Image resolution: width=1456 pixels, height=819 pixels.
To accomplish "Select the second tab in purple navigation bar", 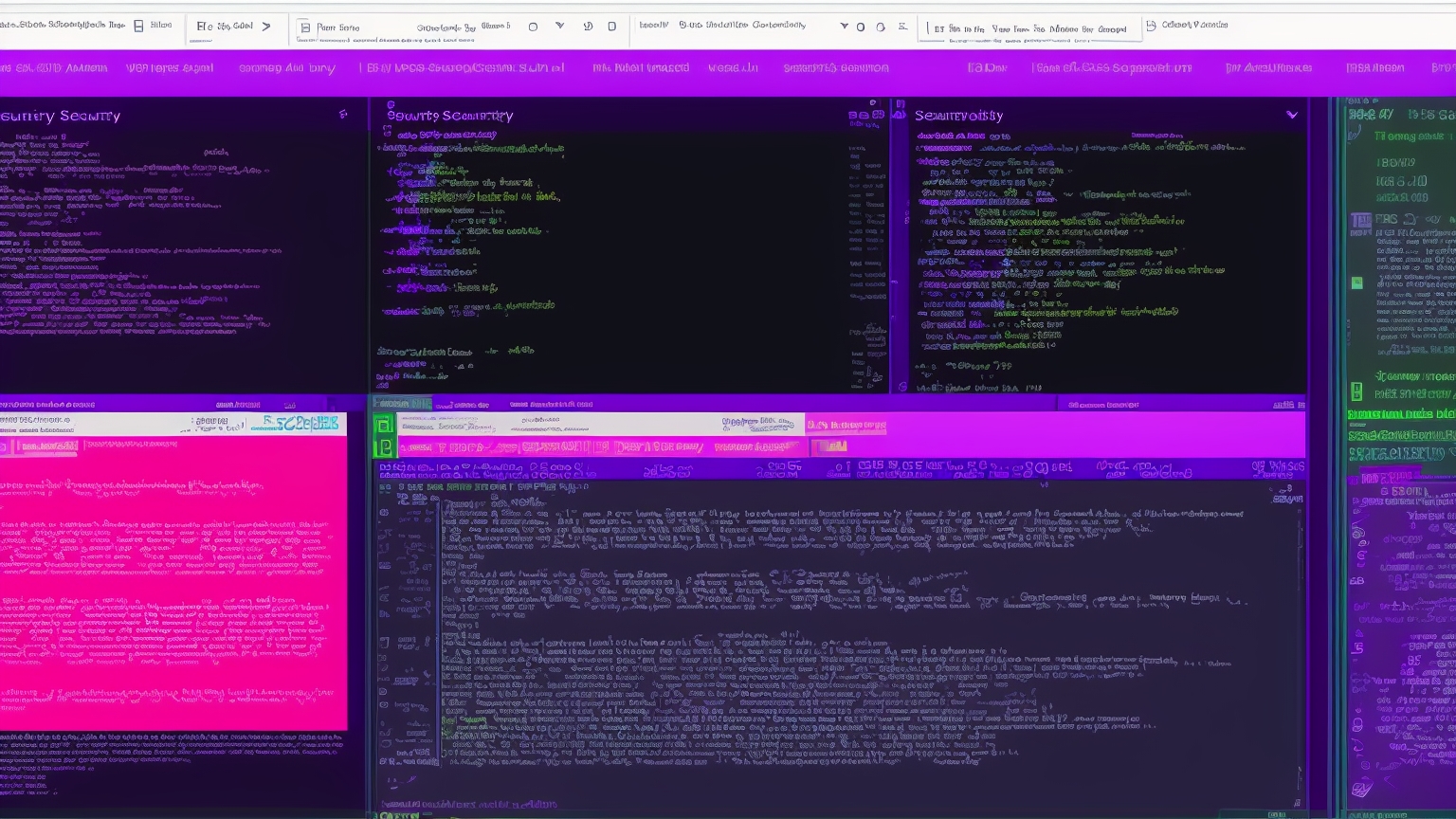I will click(x=170, y=68).
